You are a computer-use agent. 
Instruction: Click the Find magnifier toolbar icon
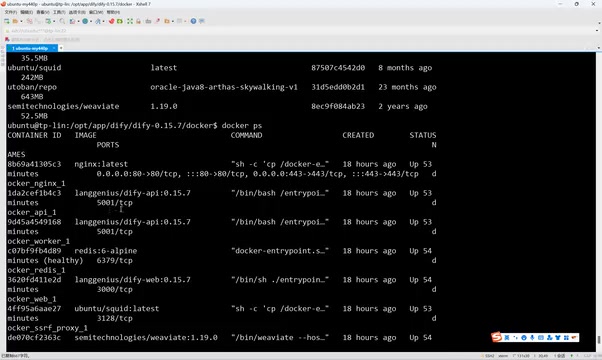(62, 21)
